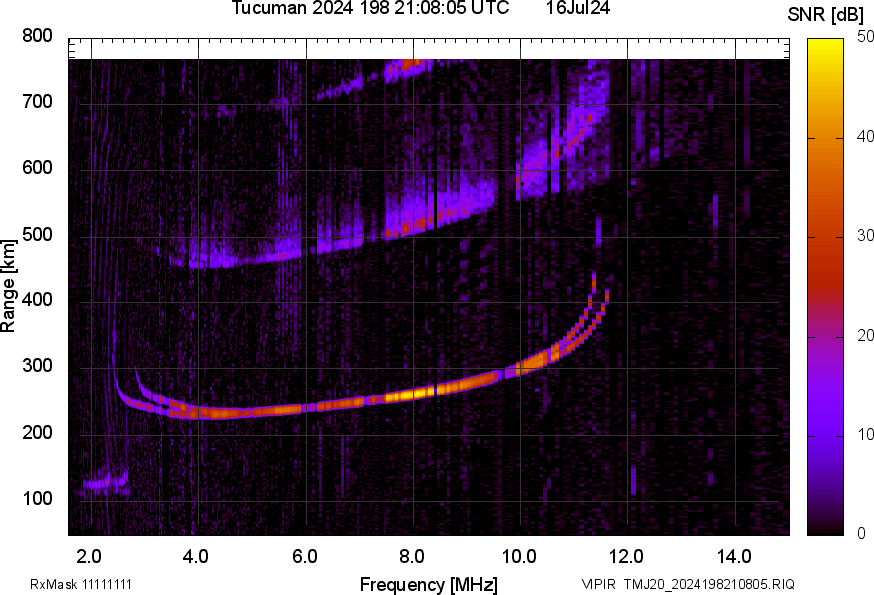Click the brightest yellow echo near 8 MHz
874x595 pixels.
point(410,394)
